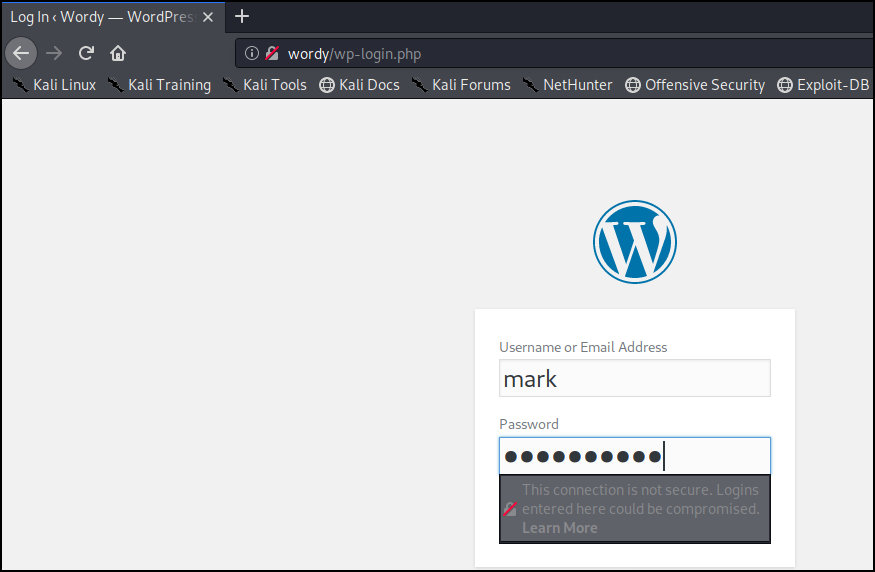Reload the current page

tap(86, 54)
